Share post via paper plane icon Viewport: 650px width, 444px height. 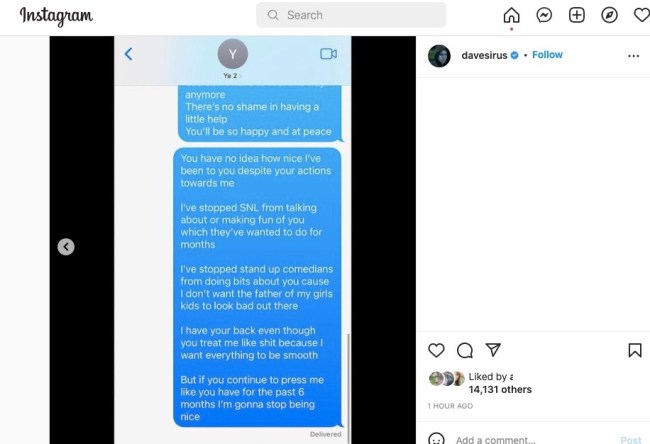[x=493, y=350]
